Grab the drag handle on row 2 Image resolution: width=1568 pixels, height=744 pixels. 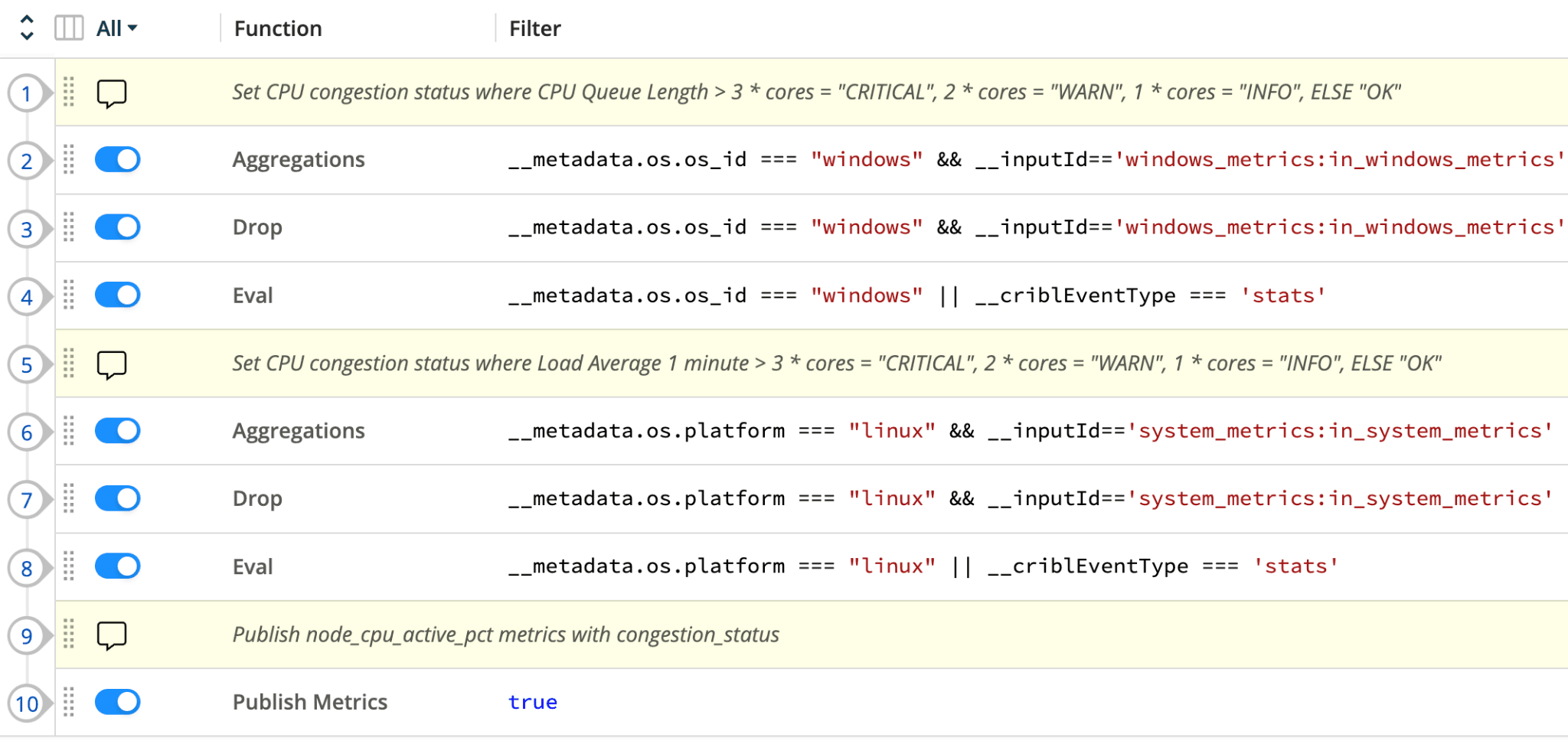pos(69,160)
